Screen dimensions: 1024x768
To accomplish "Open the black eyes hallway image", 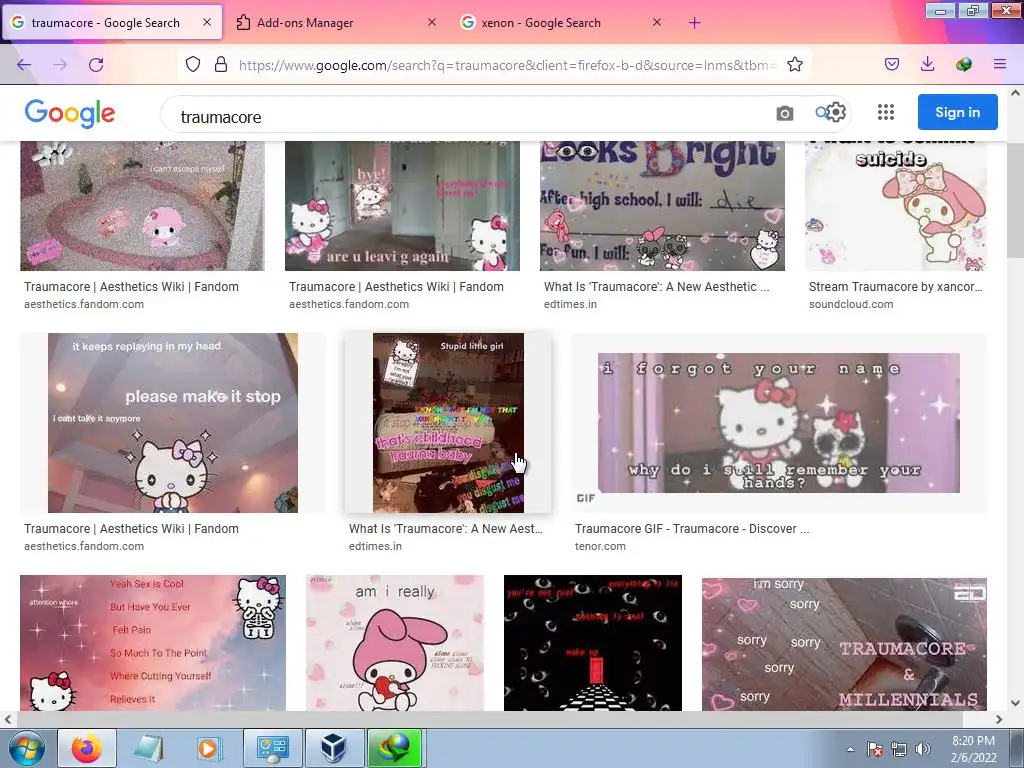I will point(593,643).
